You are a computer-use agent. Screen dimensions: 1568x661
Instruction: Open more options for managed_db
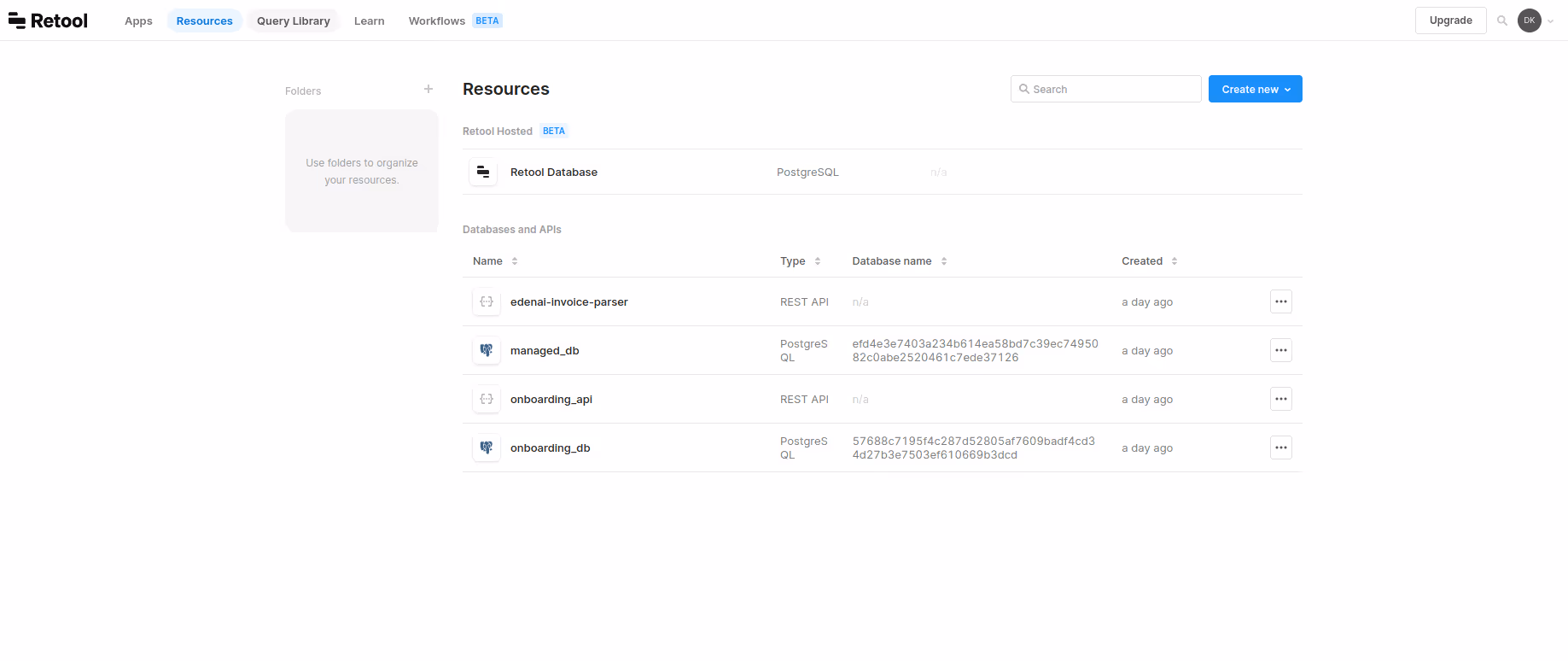(1281, 350)
